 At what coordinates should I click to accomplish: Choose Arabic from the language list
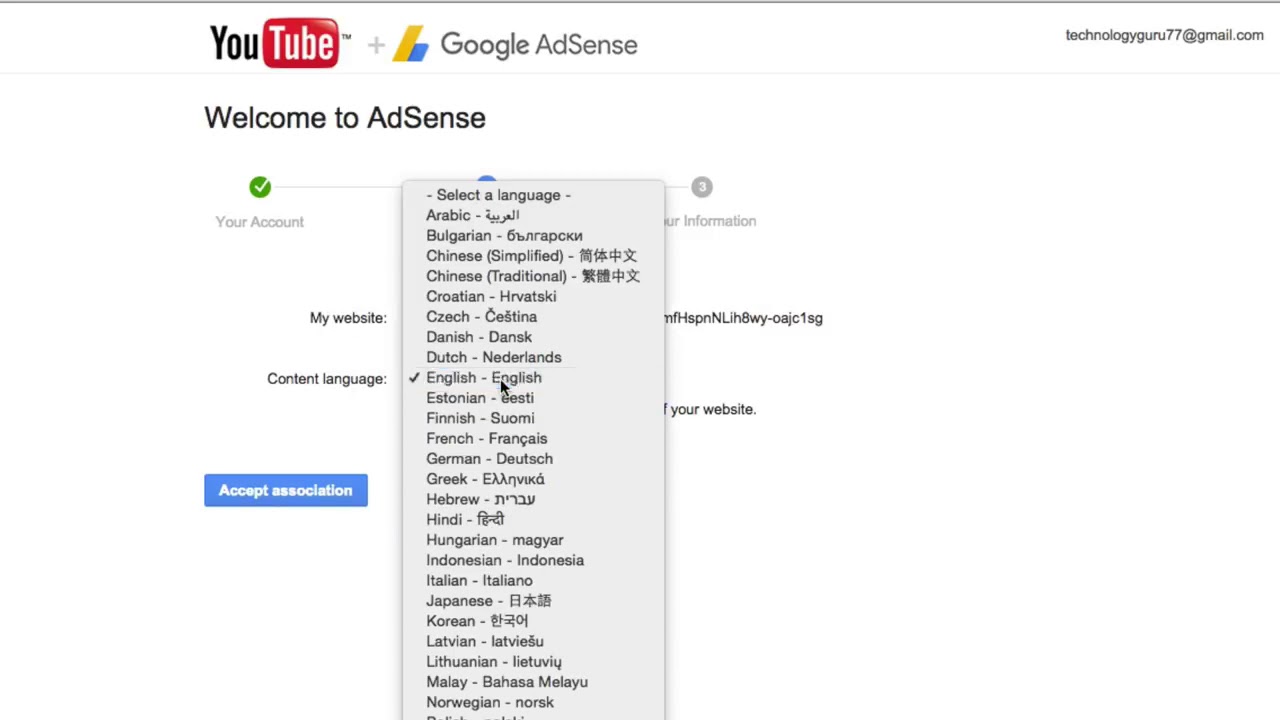click(x=472, y=215)
